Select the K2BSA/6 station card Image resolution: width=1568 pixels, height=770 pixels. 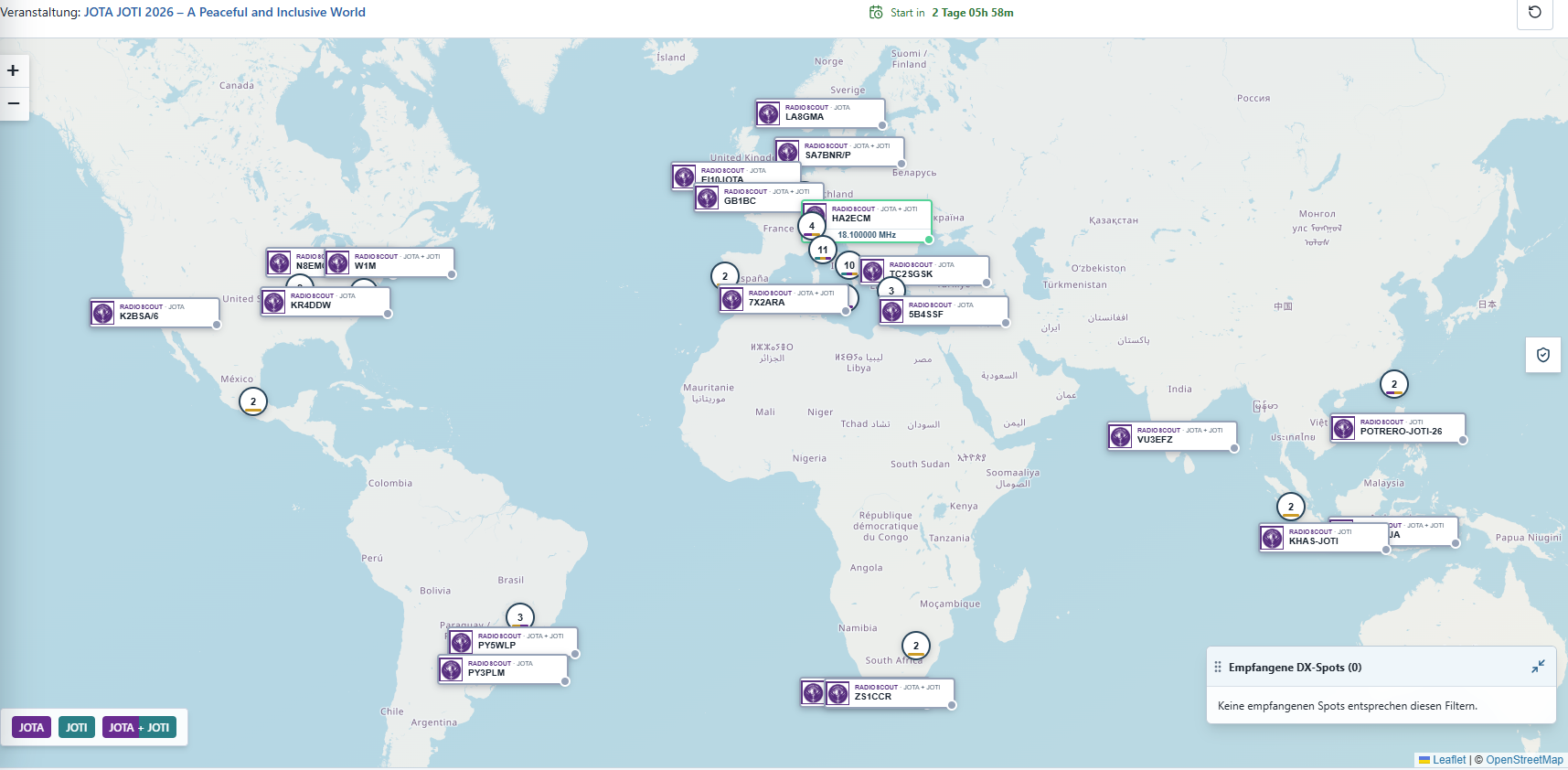(155, 313)
